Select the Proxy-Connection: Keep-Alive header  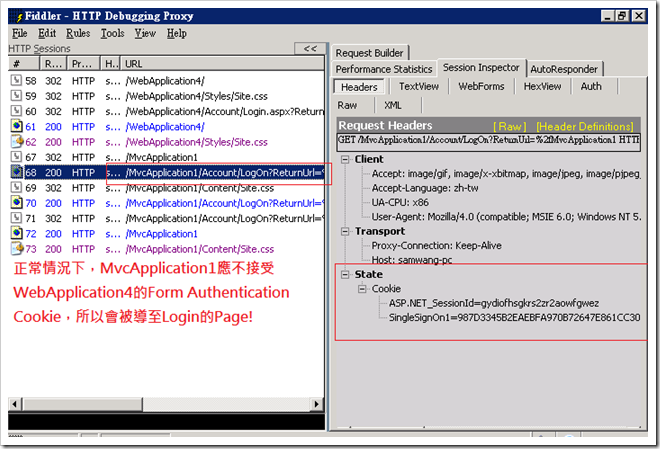click(436, 246)
